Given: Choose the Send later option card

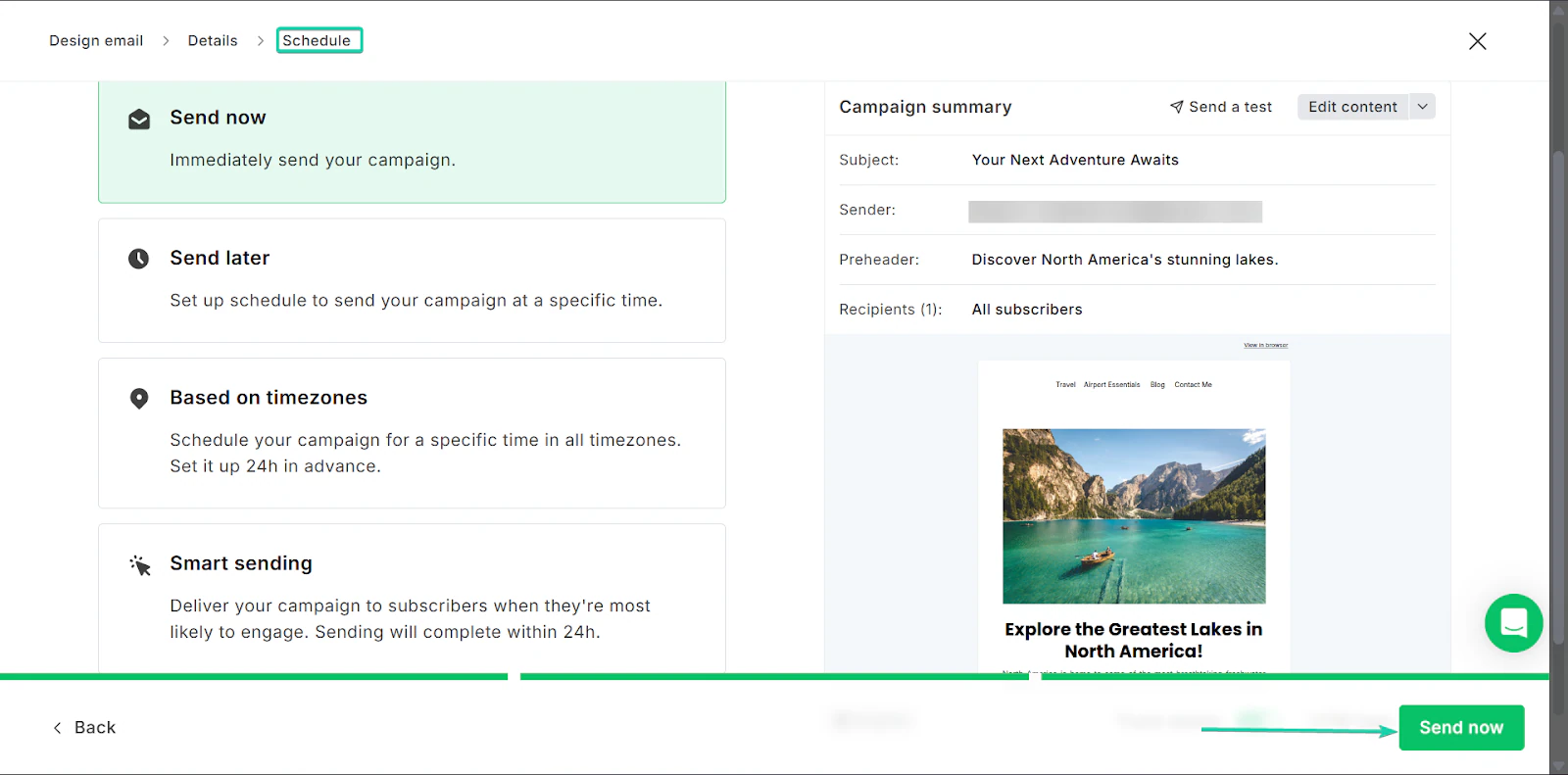Looking at the screenshot, I should pyautogui.click(x=412, y=280).
